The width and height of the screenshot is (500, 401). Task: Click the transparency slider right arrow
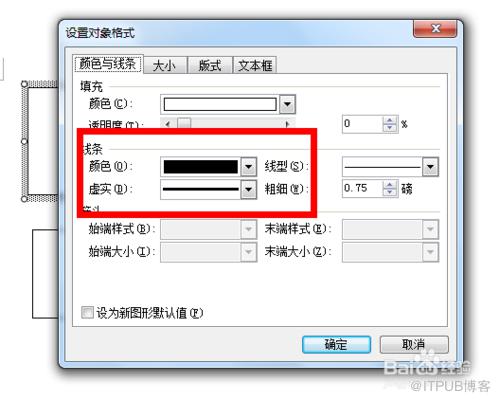(x=288, y=124)
